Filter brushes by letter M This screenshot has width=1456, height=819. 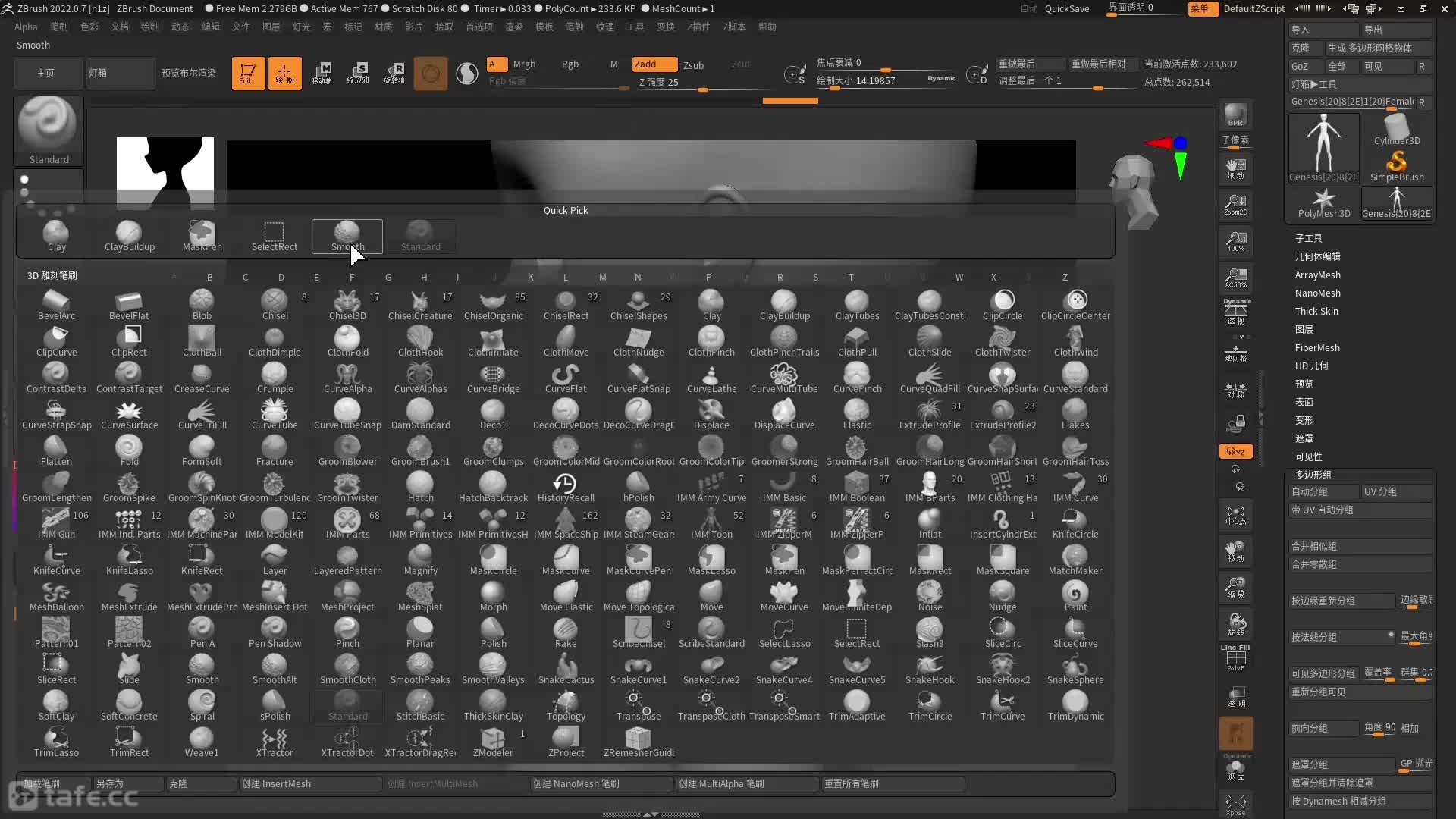pos(602,278)
